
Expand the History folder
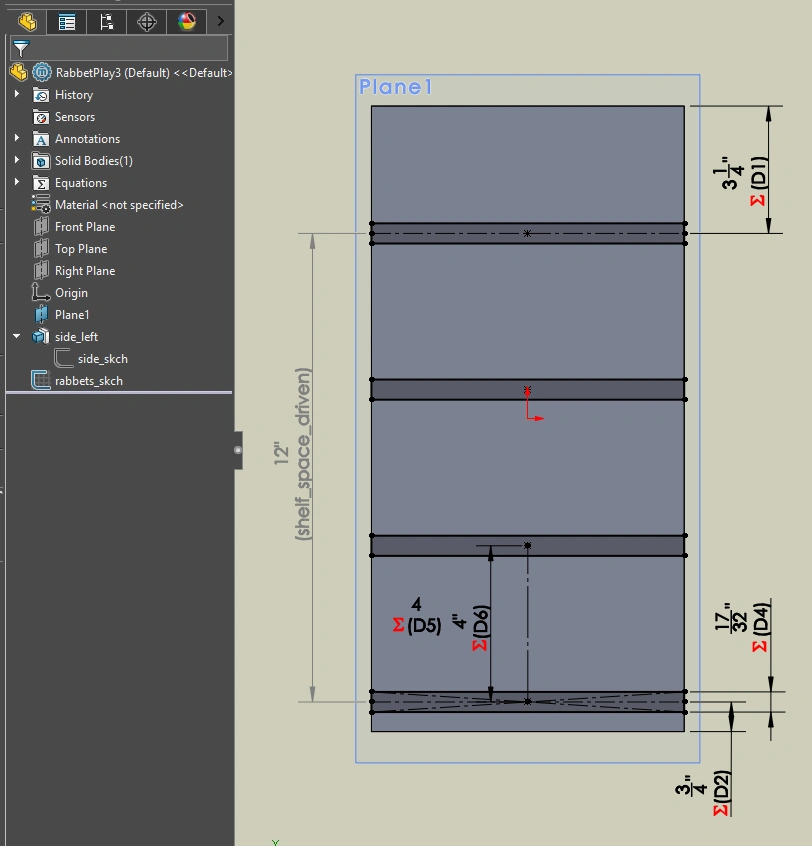tap(17, 95)
